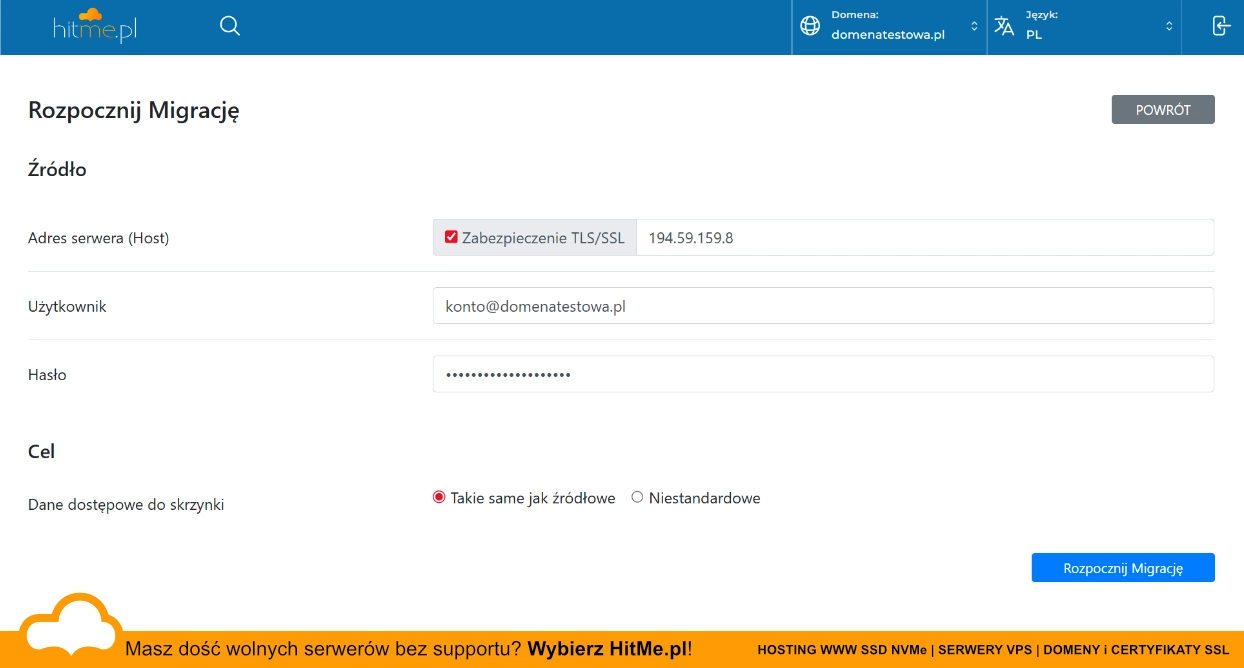Select the Niestandardowe radio option
The height and width of the screenshot is (668, 1244).
pyautogui.click(x=637, y=497)
